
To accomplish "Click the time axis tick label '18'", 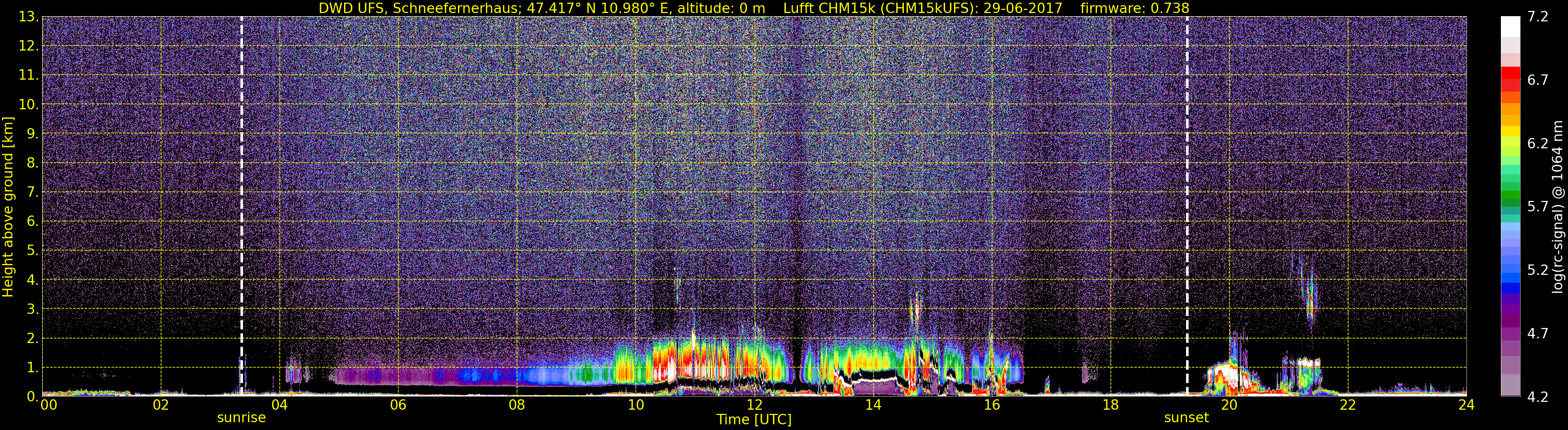I will [x=1110, y=406].
